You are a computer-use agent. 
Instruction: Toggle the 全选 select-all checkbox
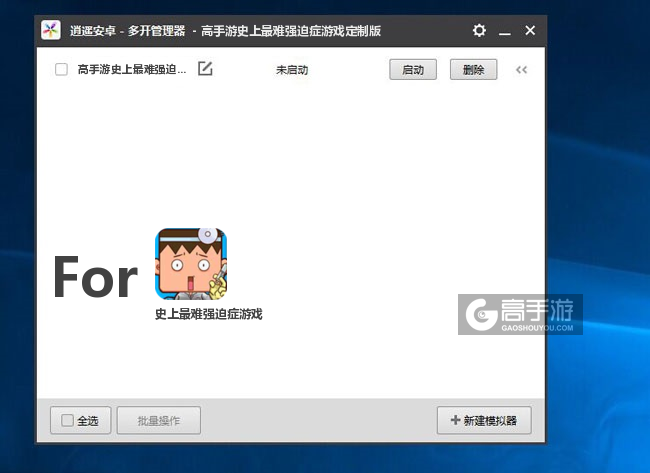click(x=67, y=420)
